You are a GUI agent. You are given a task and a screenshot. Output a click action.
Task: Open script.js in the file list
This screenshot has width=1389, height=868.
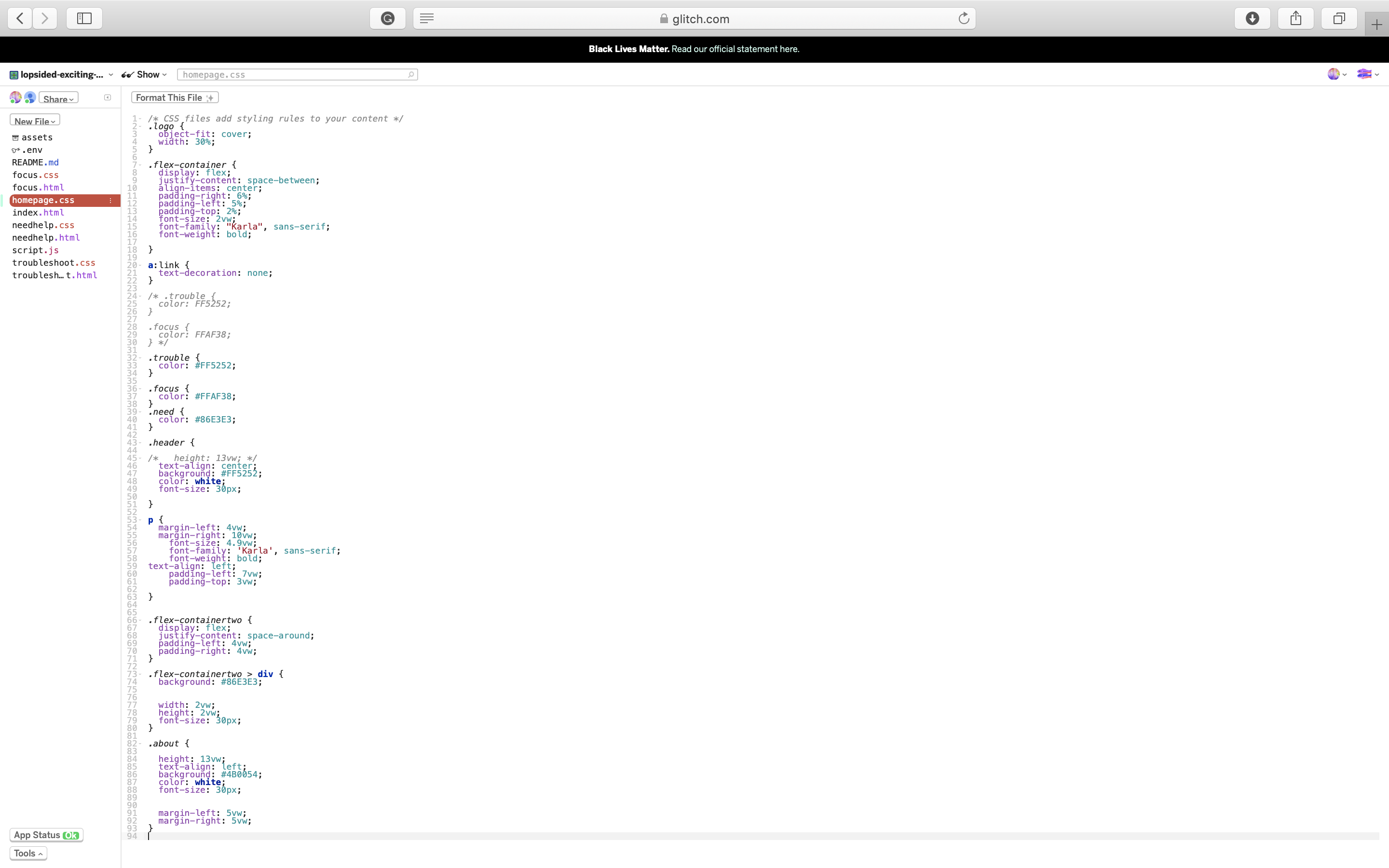coord(35,250)
